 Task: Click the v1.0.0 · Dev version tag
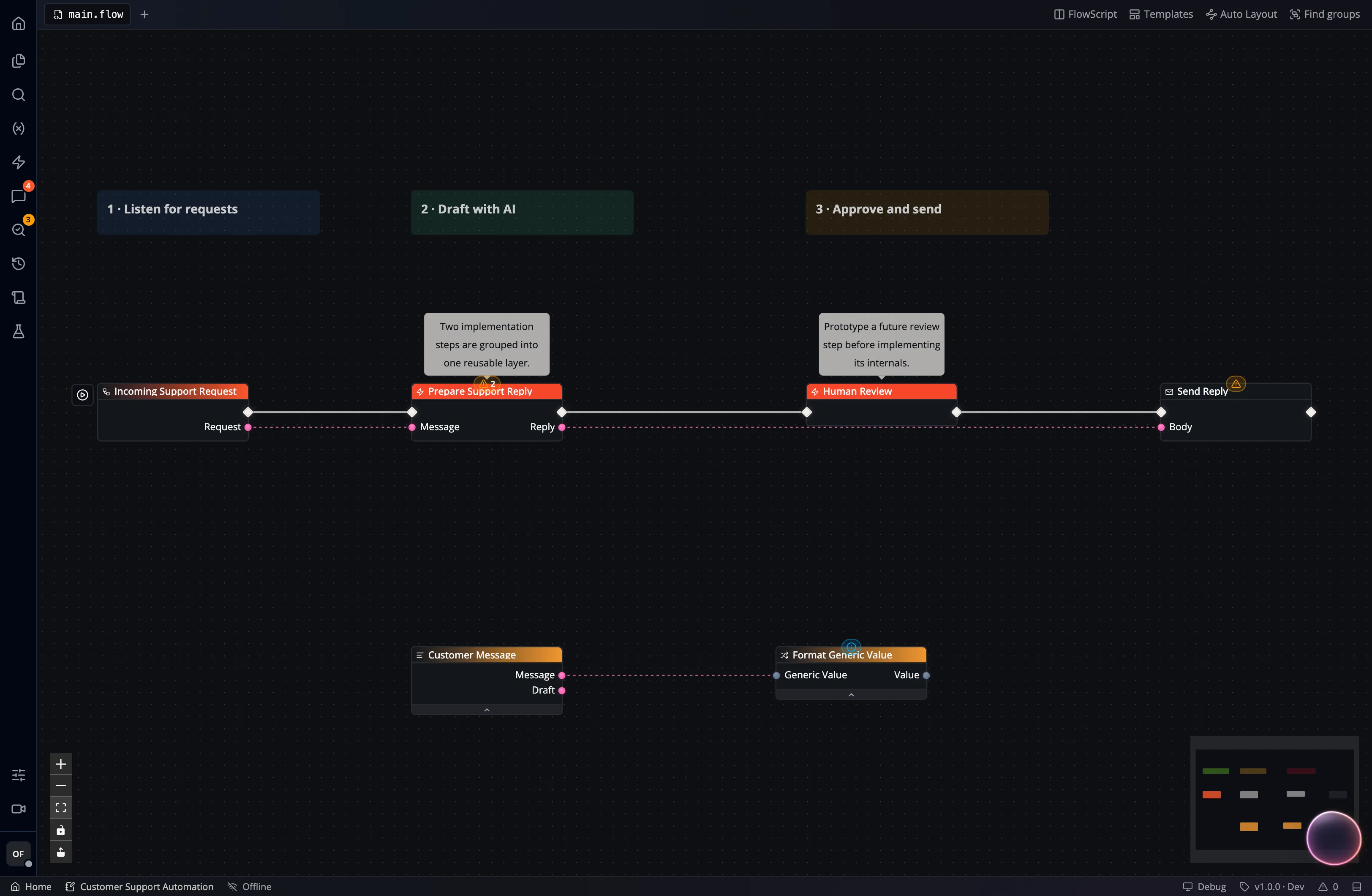1272,887
